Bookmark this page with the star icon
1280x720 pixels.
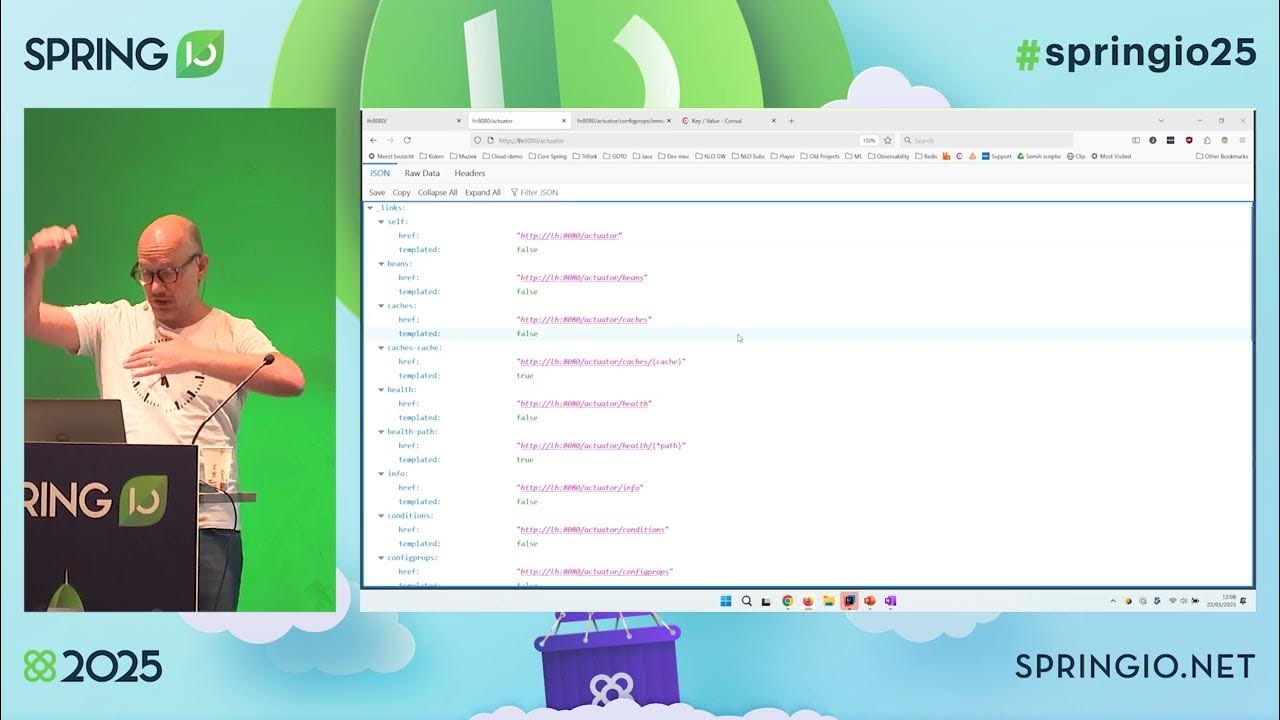887,140
